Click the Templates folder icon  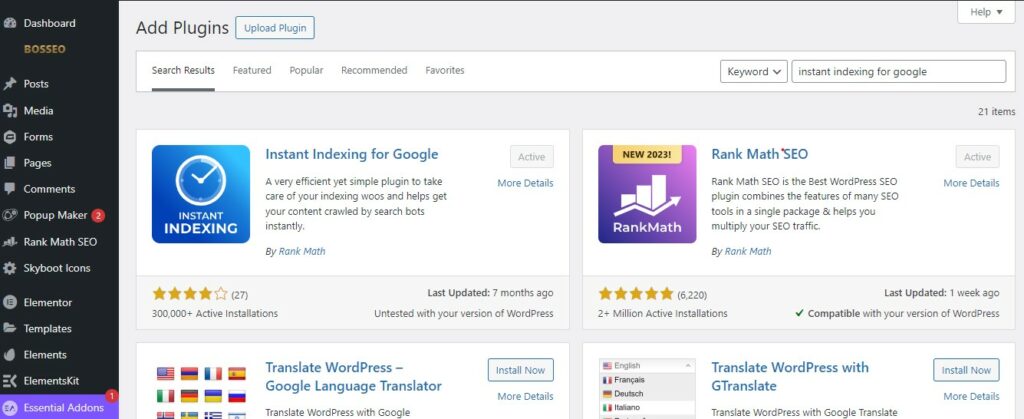coord(9,328)
